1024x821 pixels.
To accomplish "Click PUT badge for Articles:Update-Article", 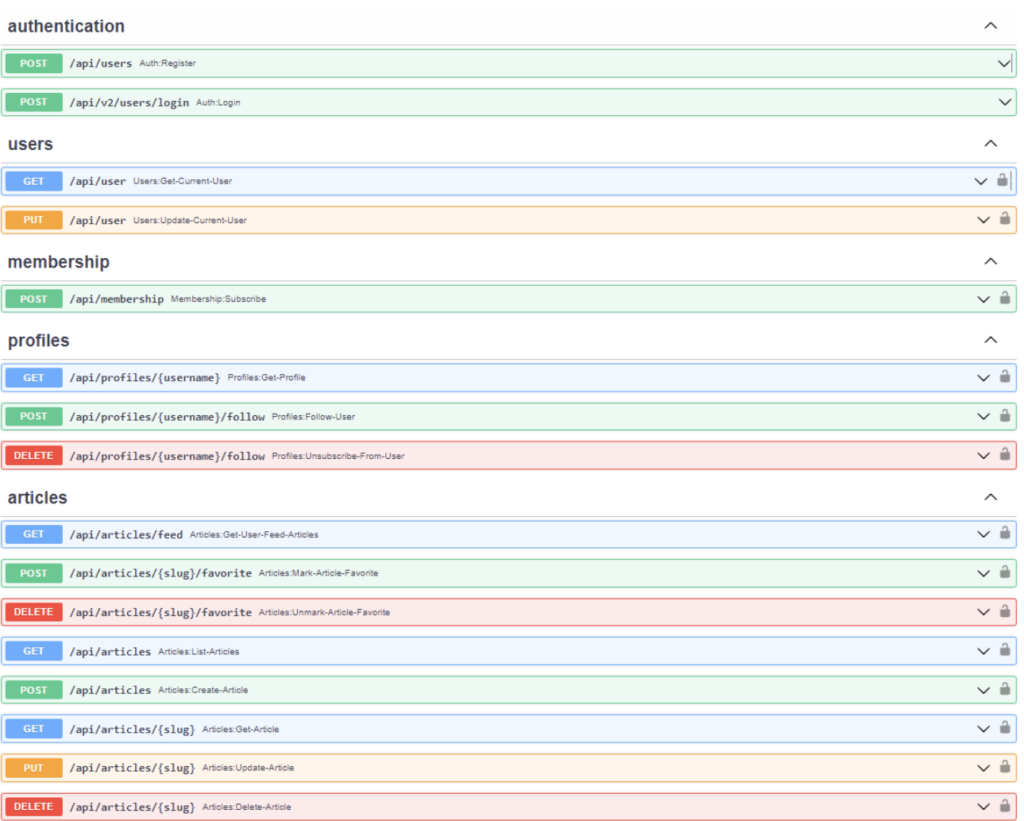I will pyautogui.click(x=34, y=768).
